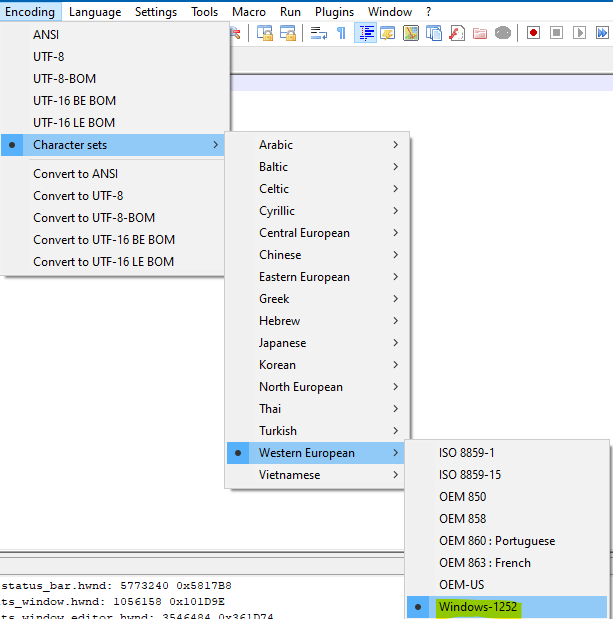This screenshot has width=613, height=620.
Task: Open the Folder as Workspace icon
Action: pyautogui.click(x=480, y=33)
